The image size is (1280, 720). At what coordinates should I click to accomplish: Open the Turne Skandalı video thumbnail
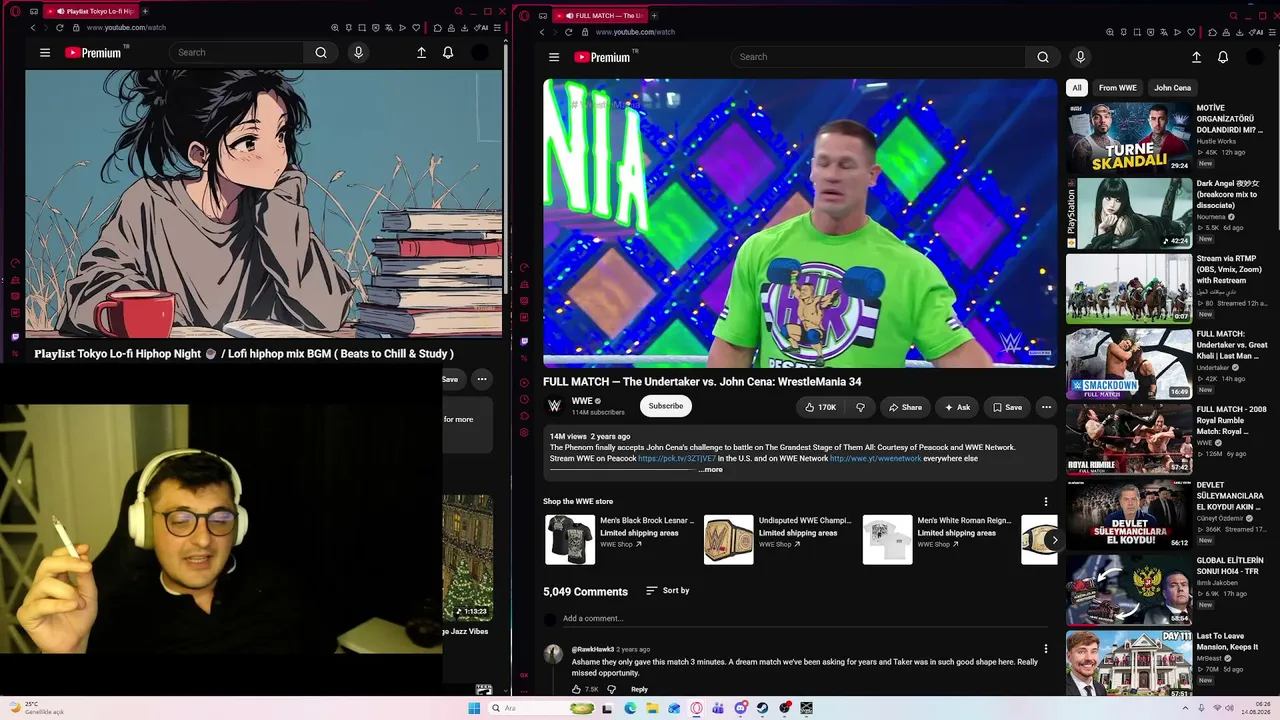click(x=1129, y=139)
